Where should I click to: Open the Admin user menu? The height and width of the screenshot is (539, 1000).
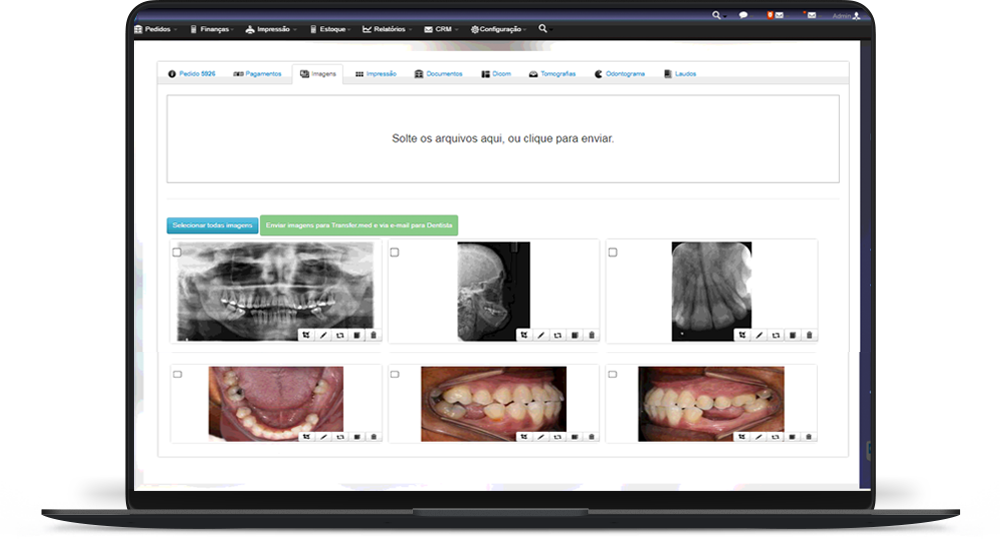click(x=846, y=16)
